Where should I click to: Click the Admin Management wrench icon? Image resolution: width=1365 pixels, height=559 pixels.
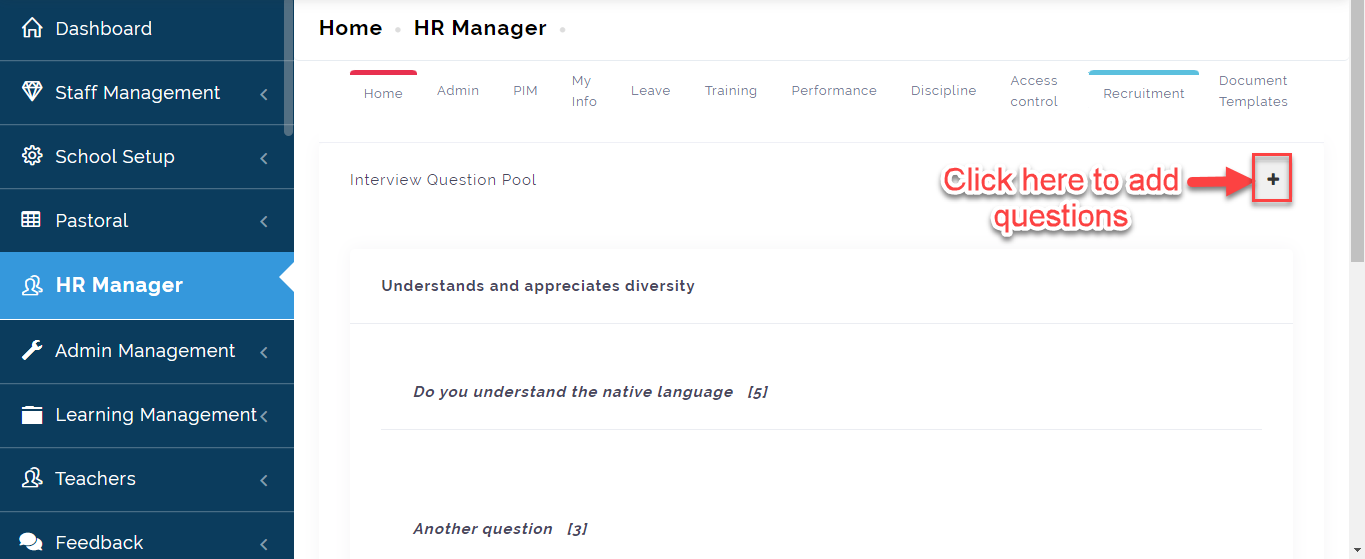[32, 350]
